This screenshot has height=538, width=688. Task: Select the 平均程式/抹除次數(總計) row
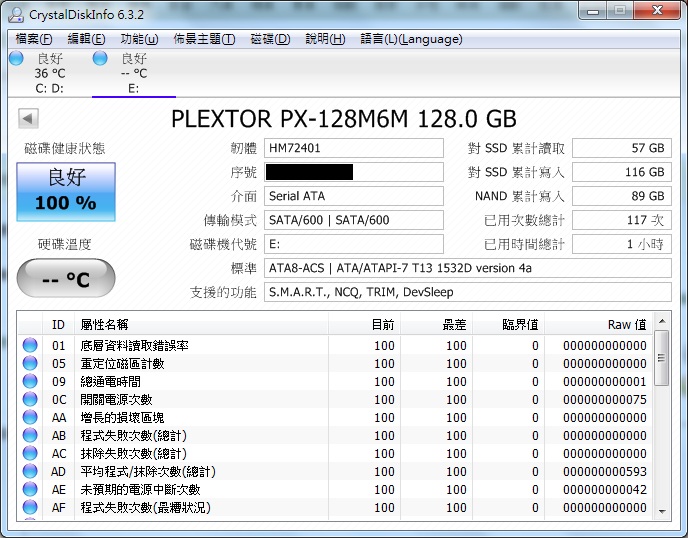335,471
